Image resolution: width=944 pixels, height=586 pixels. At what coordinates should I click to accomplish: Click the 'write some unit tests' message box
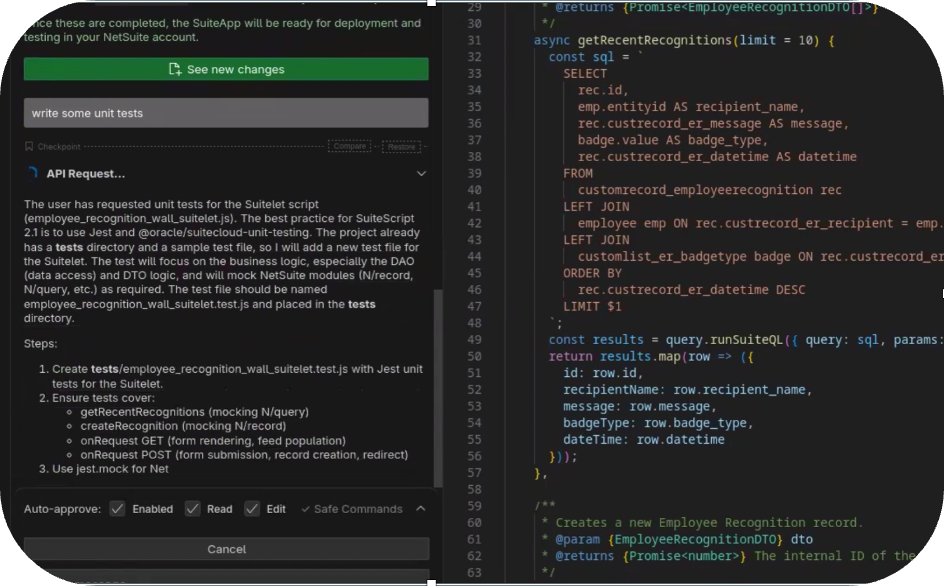[226, 113]
